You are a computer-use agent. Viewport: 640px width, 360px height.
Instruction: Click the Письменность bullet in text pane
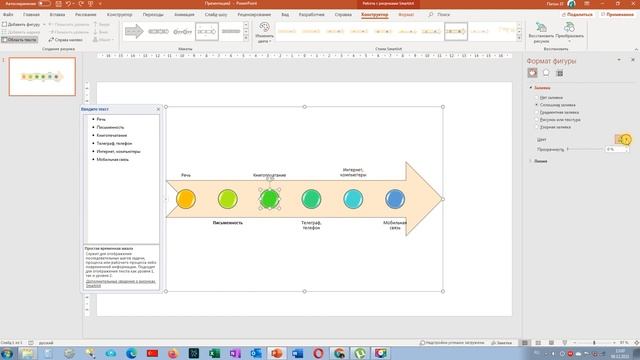click(110, 127)
